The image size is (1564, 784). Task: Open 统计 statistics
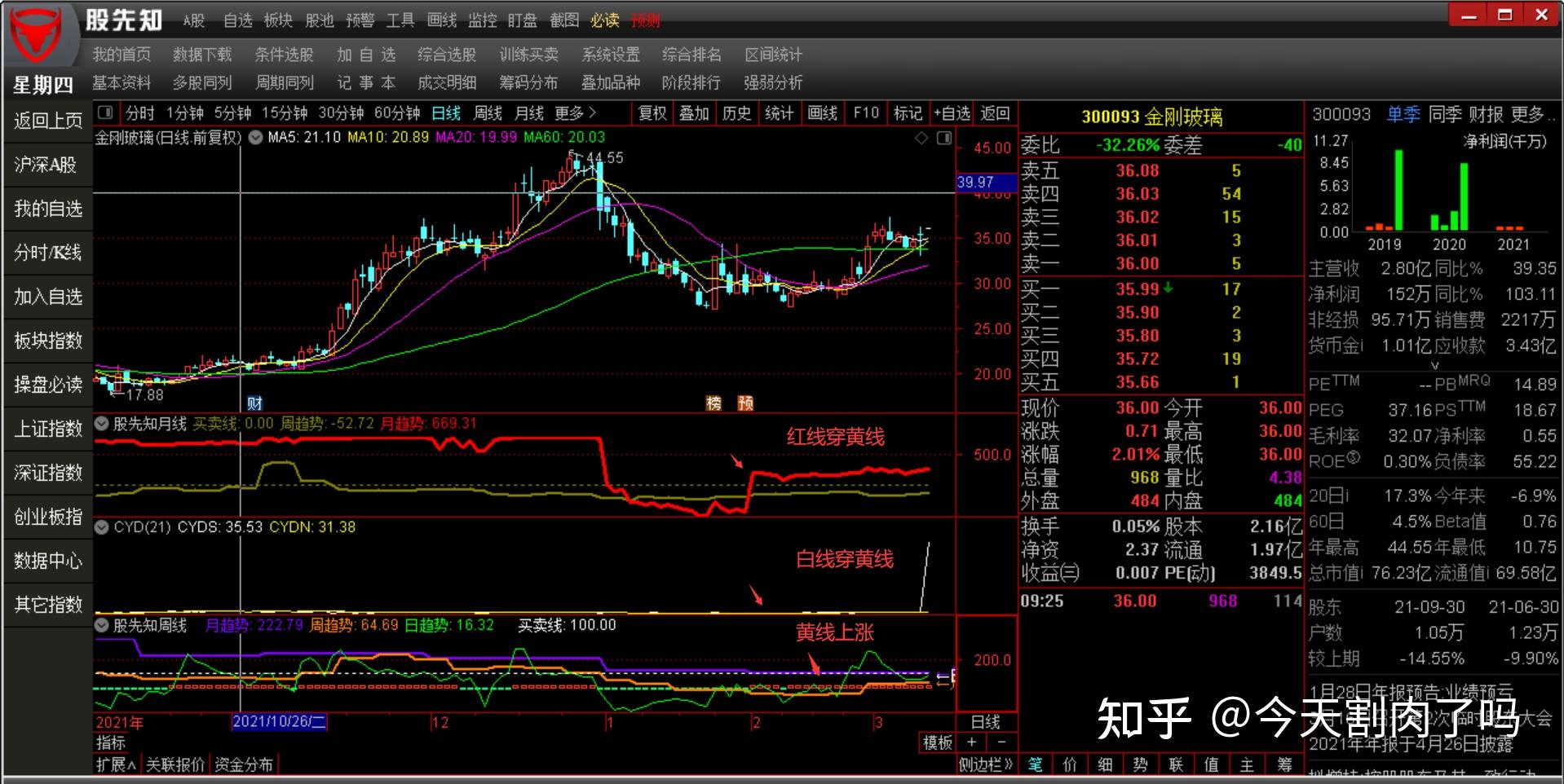tap(780, 112)
